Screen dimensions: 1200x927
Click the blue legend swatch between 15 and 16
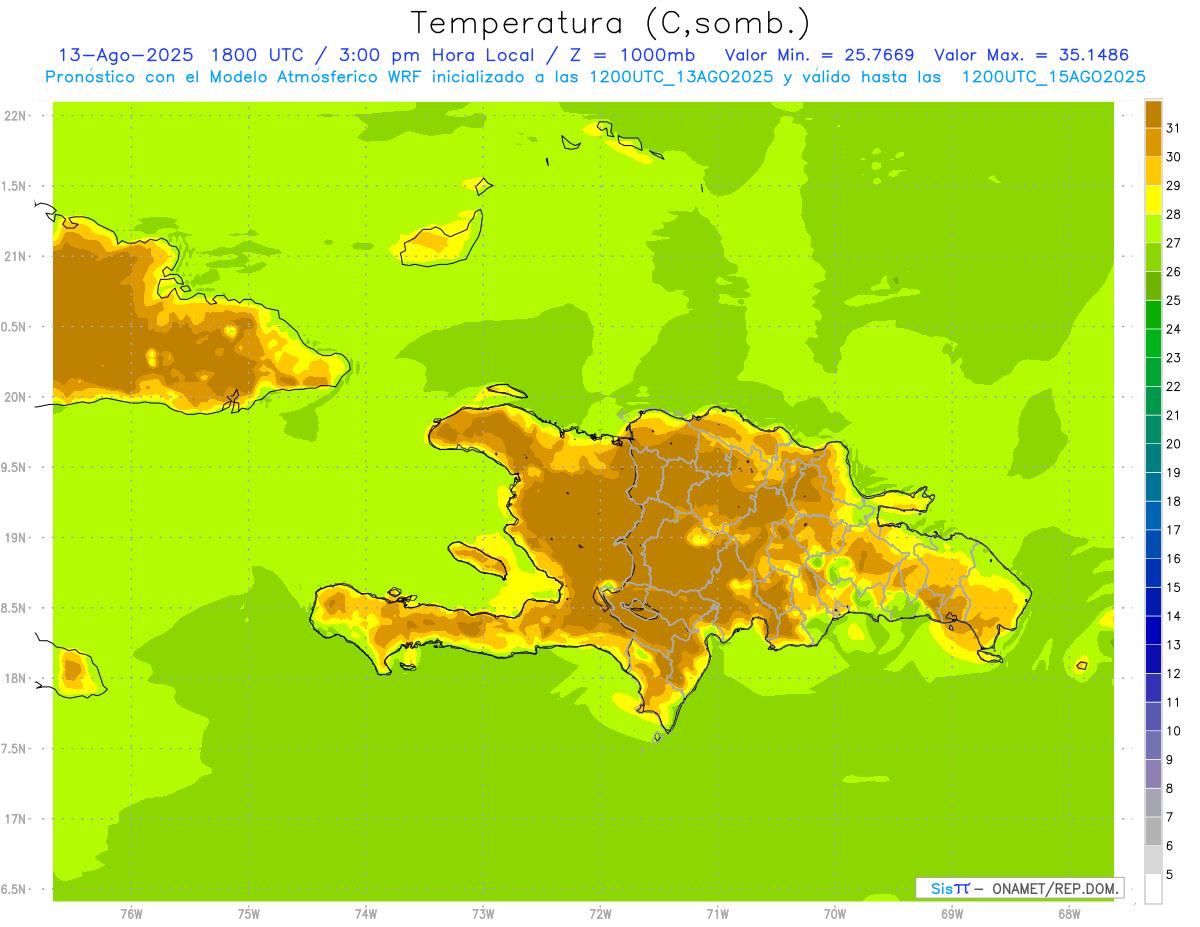[x=1153, y=573]
